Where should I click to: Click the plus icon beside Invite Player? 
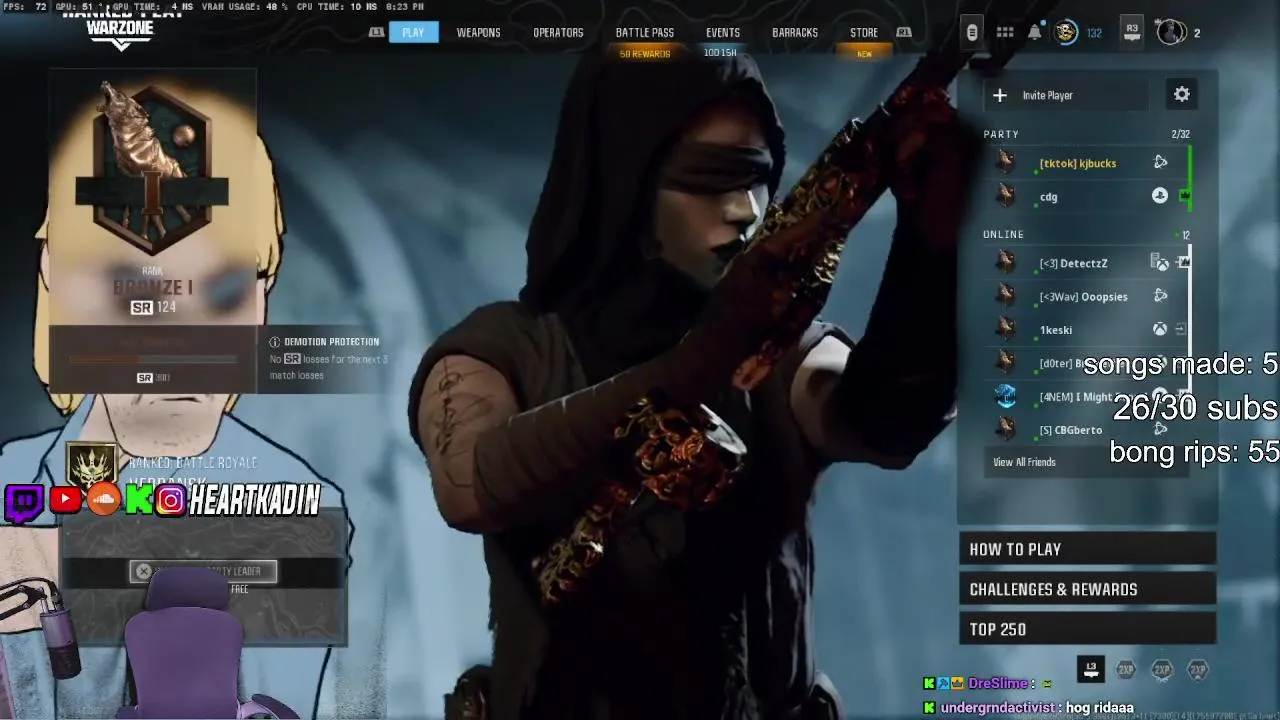1000,95
